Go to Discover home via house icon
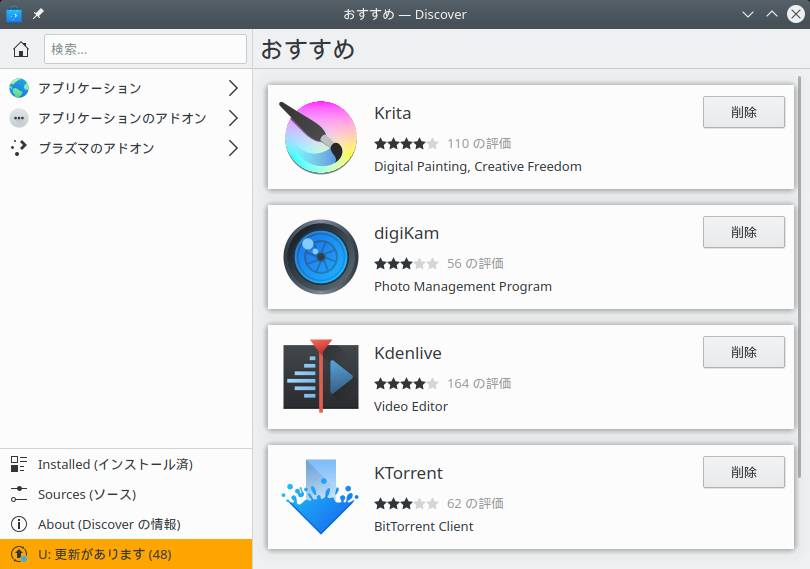810x569 pixels. click(21, 49)
